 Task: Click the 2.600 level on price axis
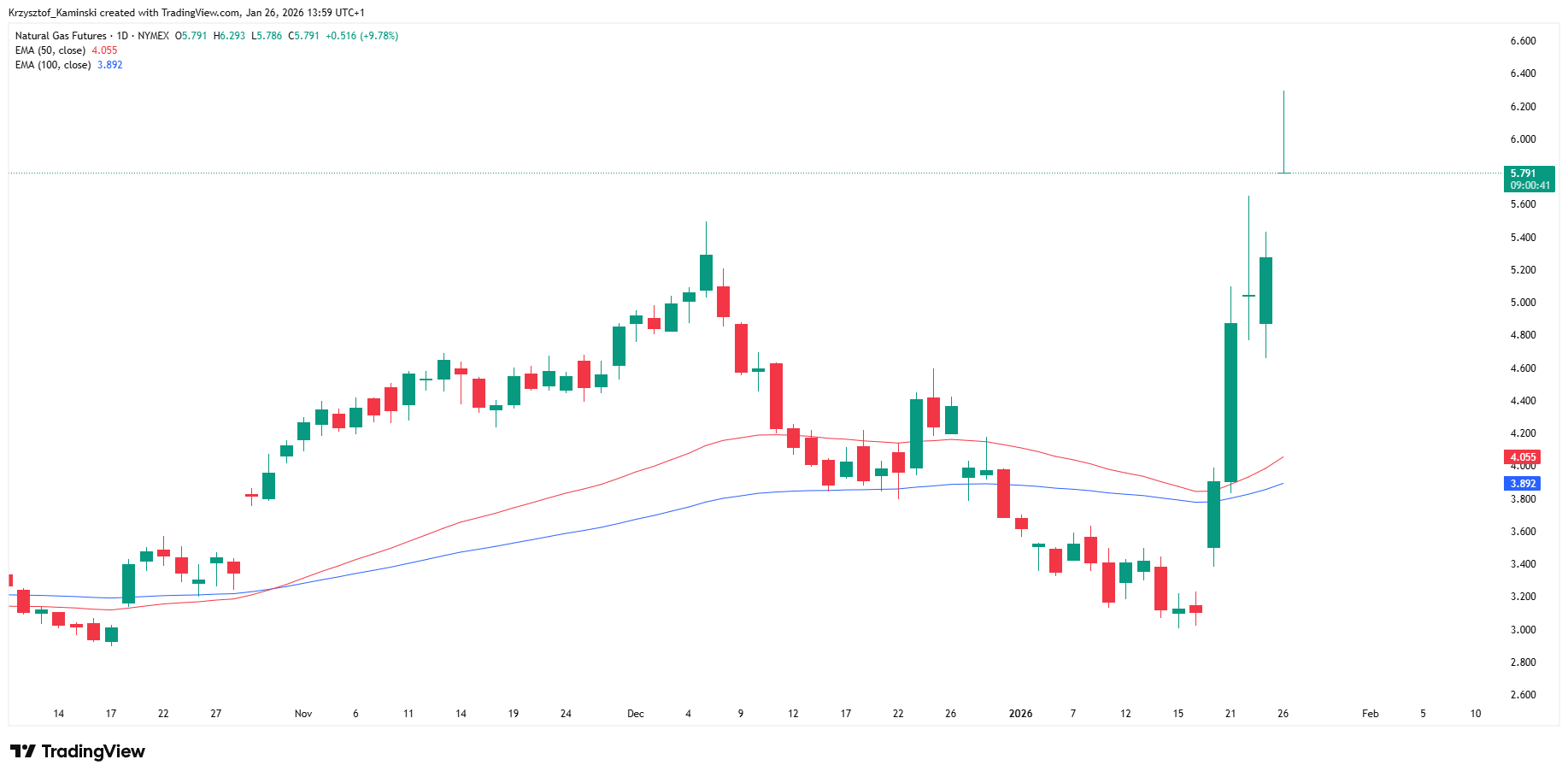[1523, 695]
